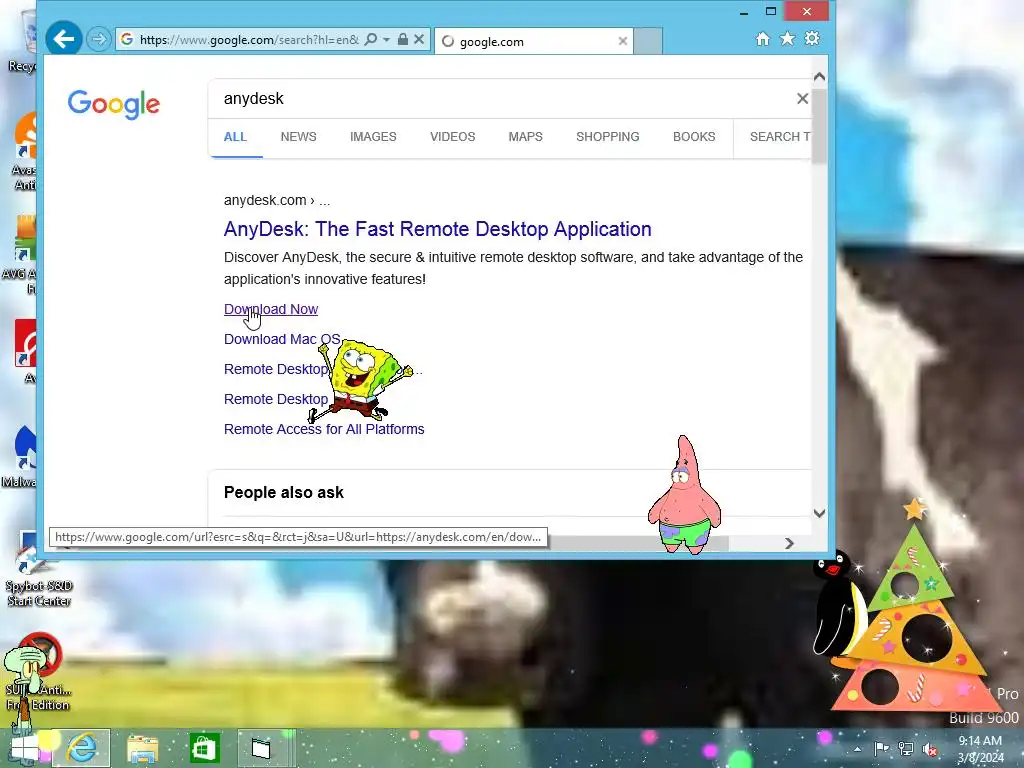The image size is (1024, 768).
Task: Click the search magnifier in address bar
Action: (370, 40)
